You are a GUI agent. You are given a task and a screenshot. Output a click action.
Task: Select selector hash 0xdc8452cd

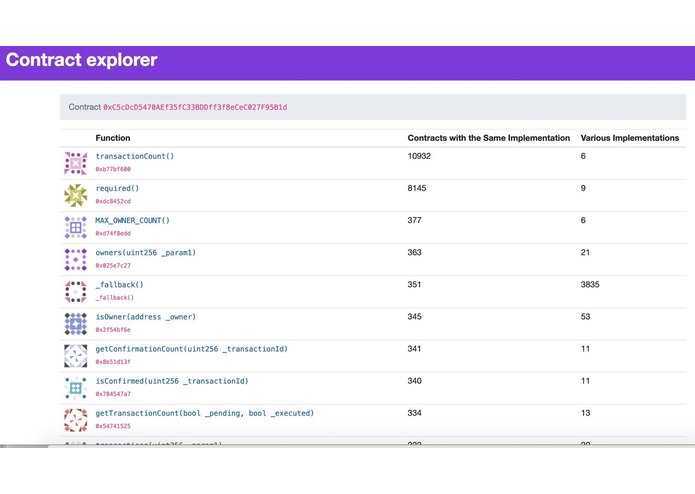point(113,201)
